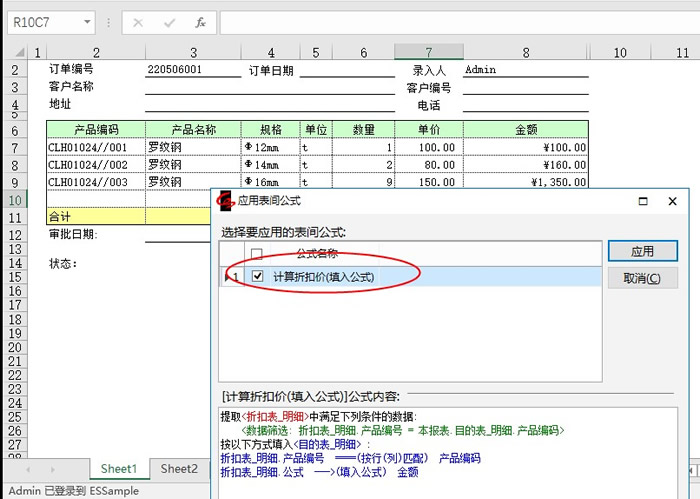Click the formula bar cancel X icon

pyautogui.click(x=138, y=22)
